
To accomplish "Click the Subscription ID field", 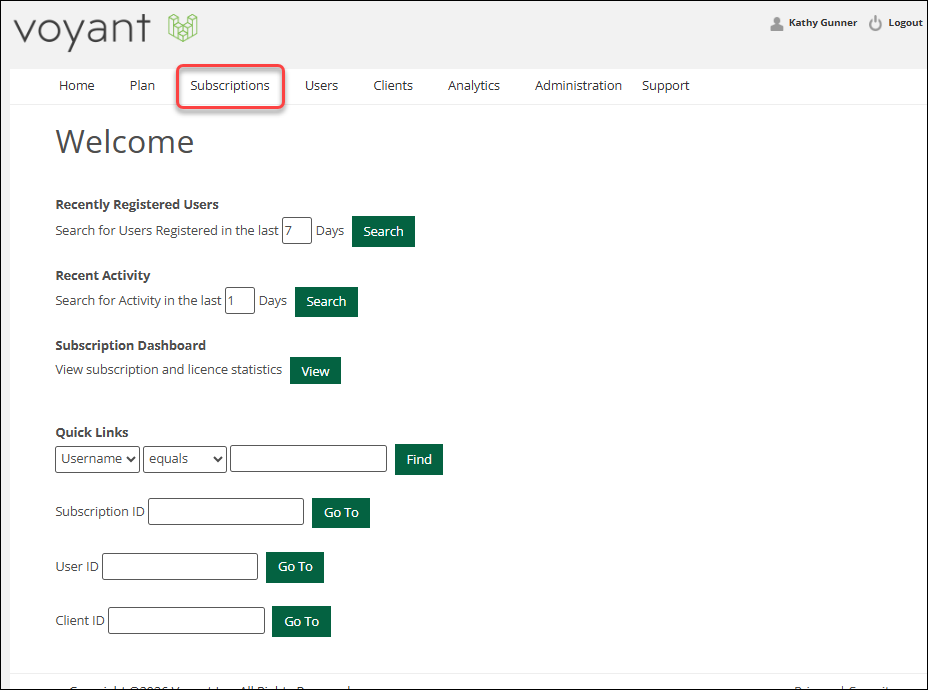I will [225, 511].
